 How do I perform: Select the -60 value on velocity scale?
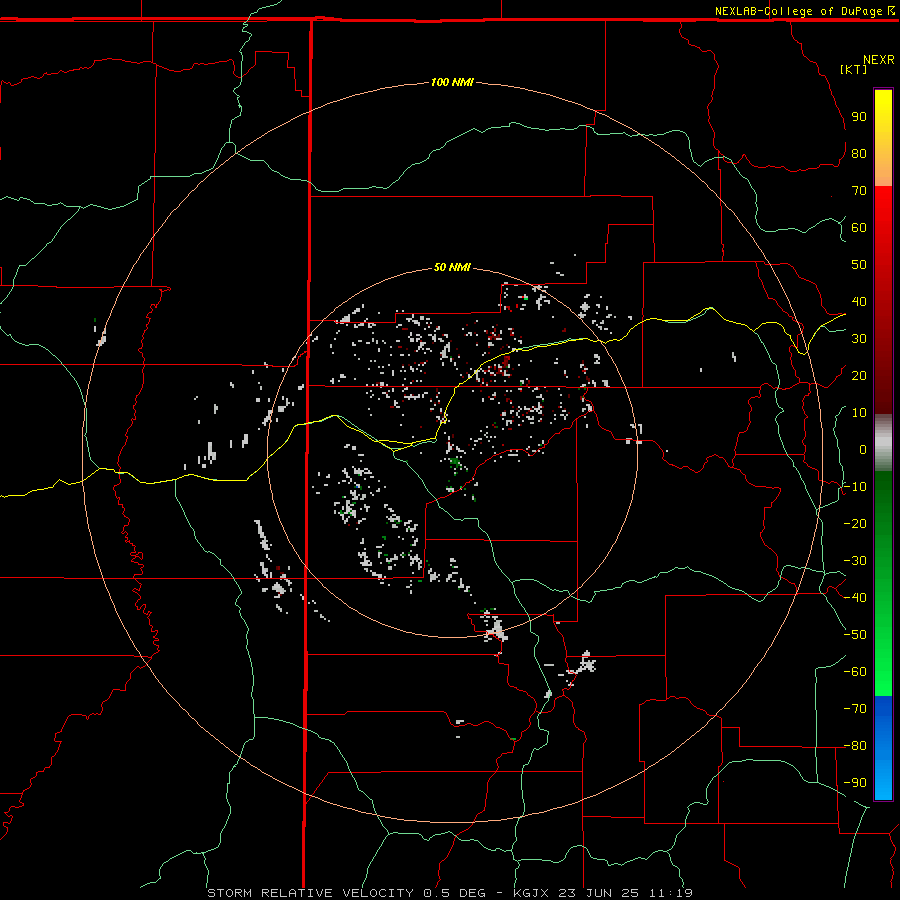click(x=855, y=672)
